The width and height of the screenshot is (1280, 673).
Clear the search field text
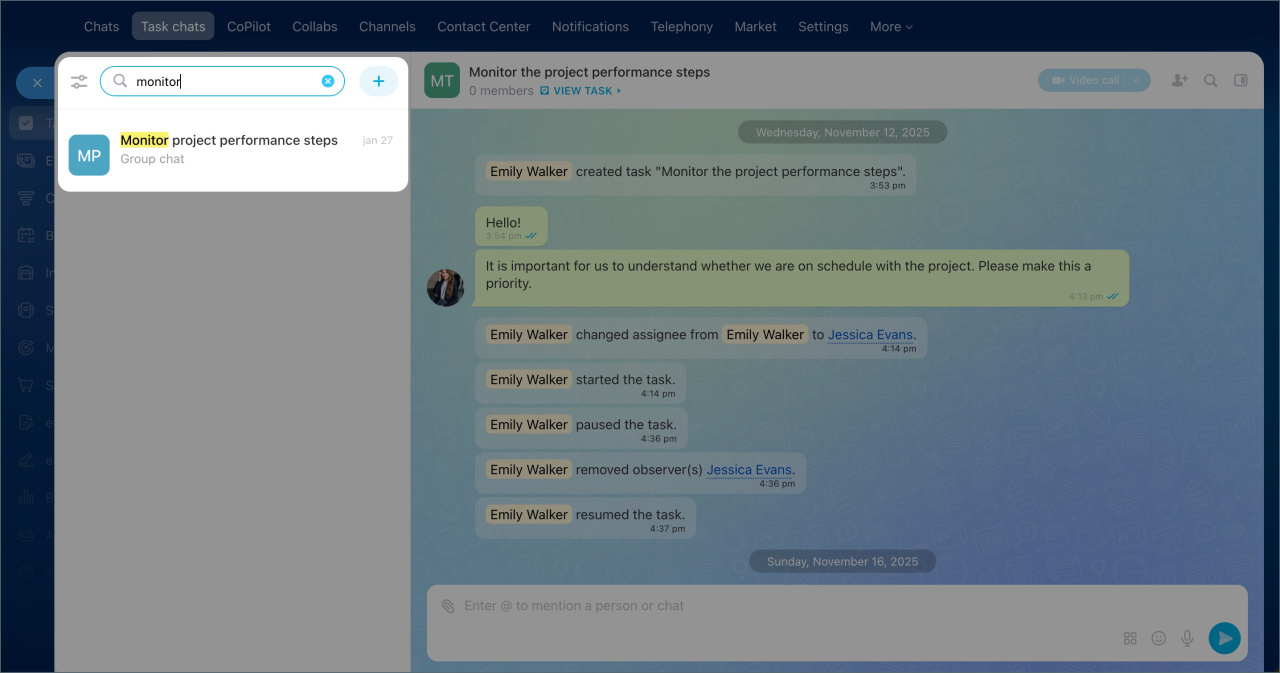[x=328, y=81]
